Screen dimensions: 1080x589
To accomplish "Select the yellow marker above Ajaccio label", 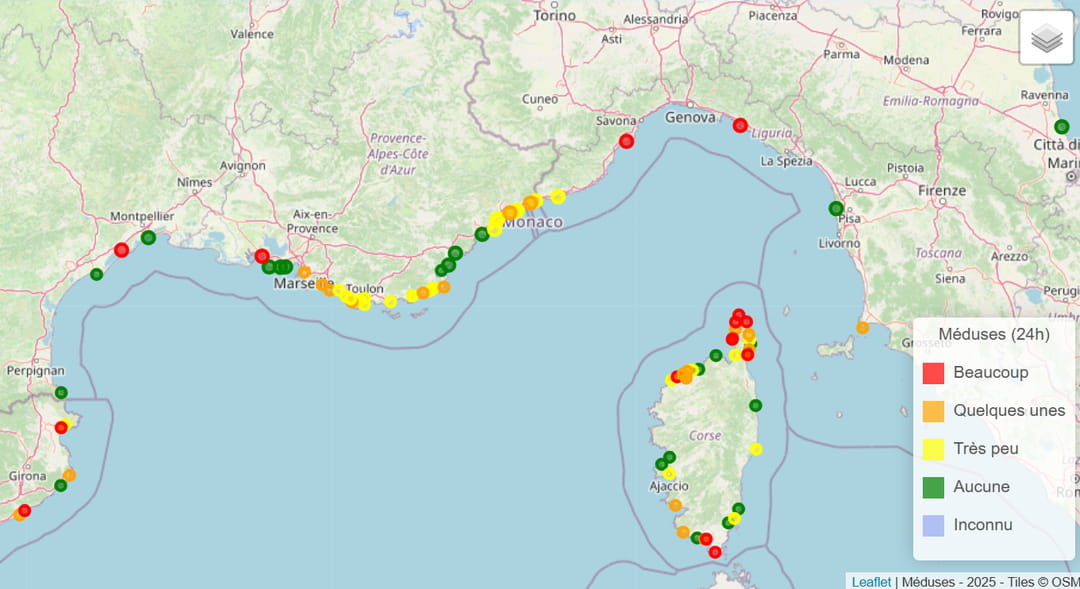I will [x=669, y=474].
